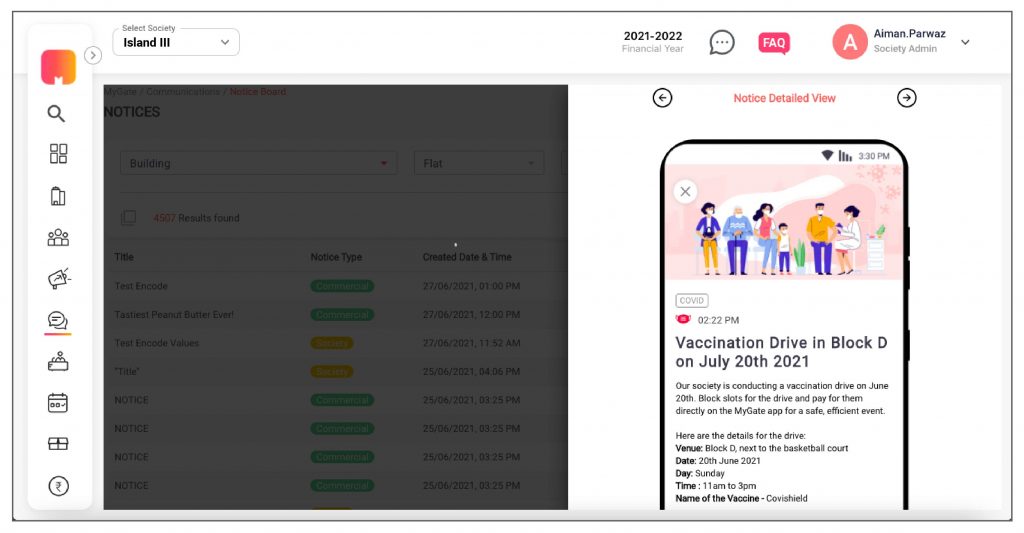Viewport: 1024px width, 533px height.
Task: Open the Building filter dropdown
Action: pyautogui.click(x=258, y=163)
